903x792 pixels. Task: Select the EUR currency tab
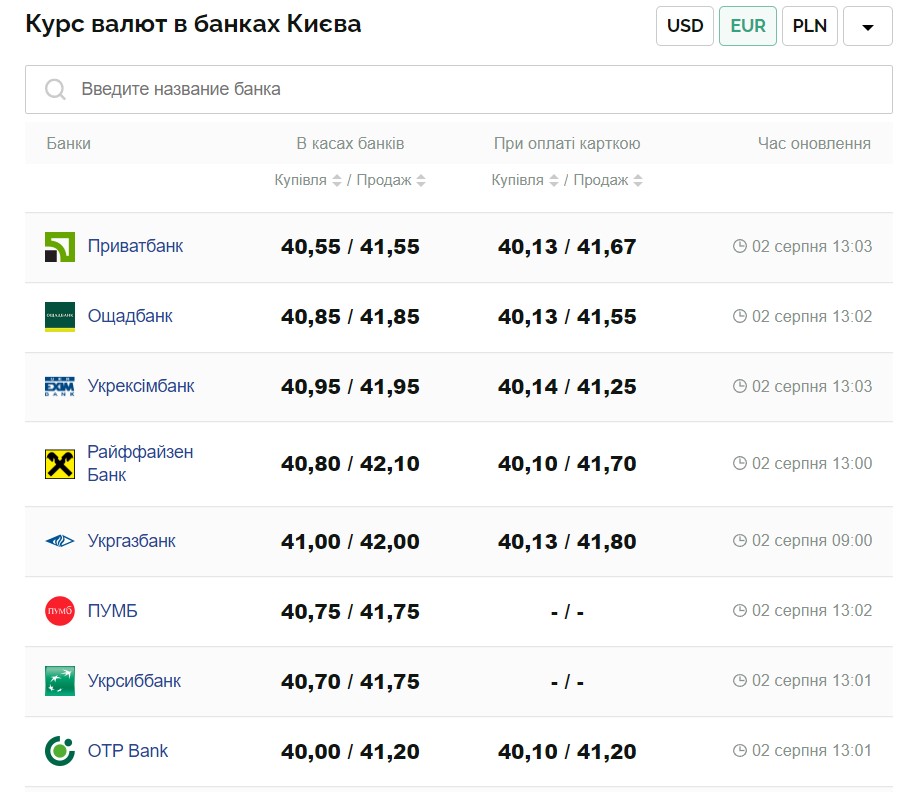pyautogui.click(x=748, y=26)
